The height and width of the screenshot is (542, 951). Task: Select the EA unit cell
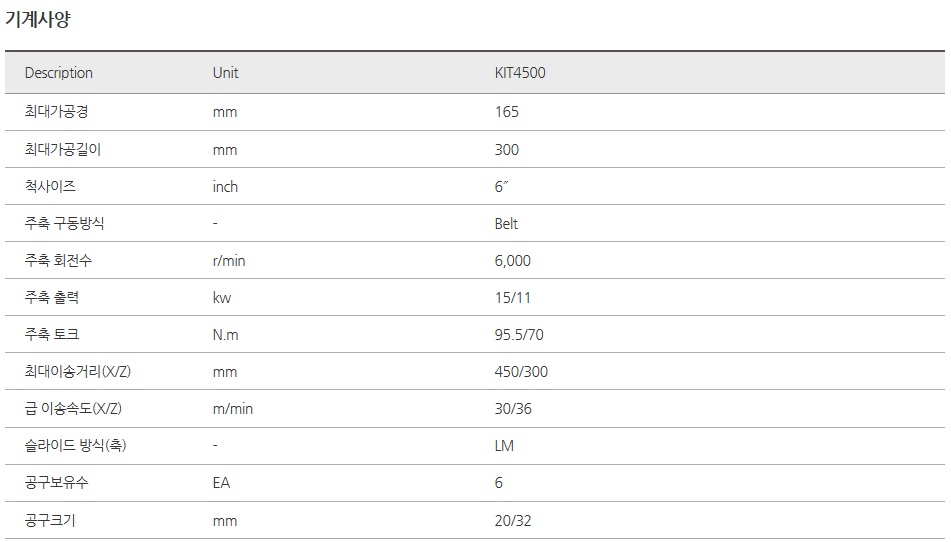(222, 483)
